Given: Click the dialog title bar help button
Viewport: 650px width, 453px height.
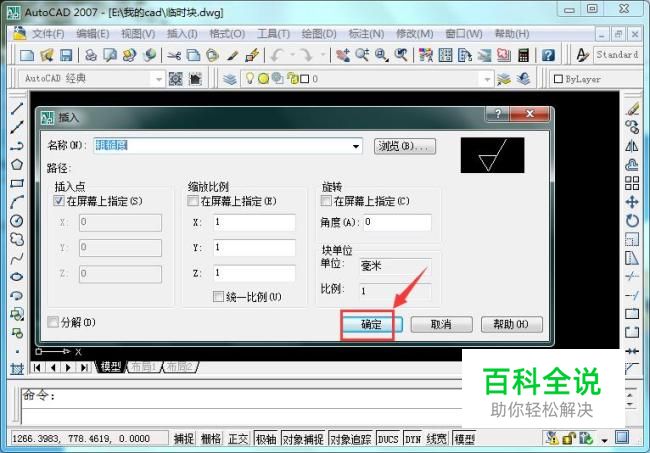Looking at the screenshot, I should click(498, 113).
